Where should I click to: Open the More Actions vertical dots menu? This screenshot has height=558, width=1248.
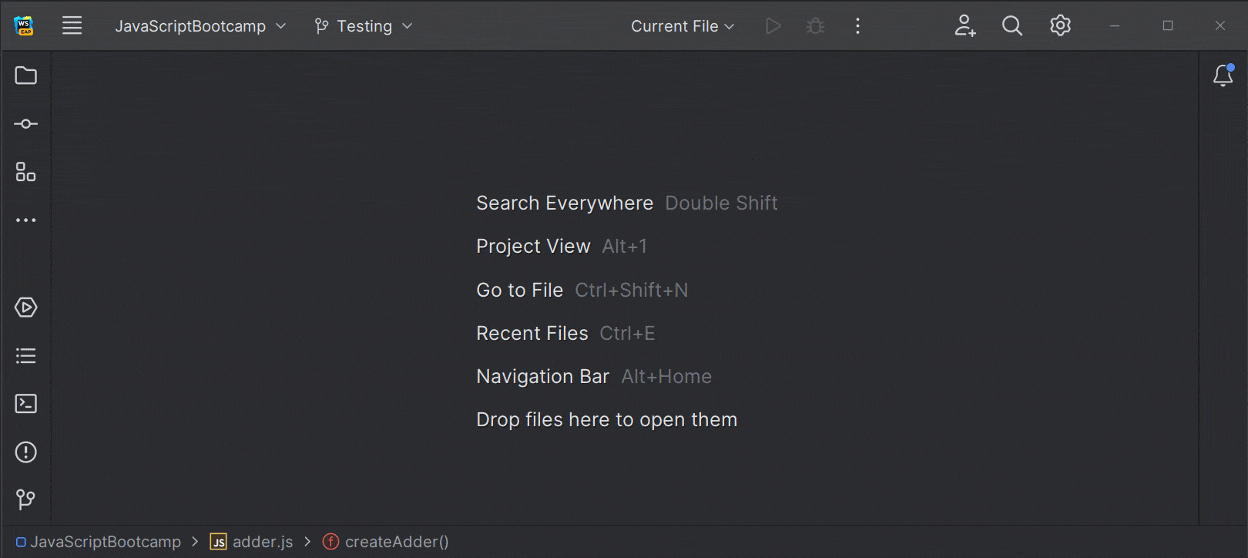pos(857,26)
